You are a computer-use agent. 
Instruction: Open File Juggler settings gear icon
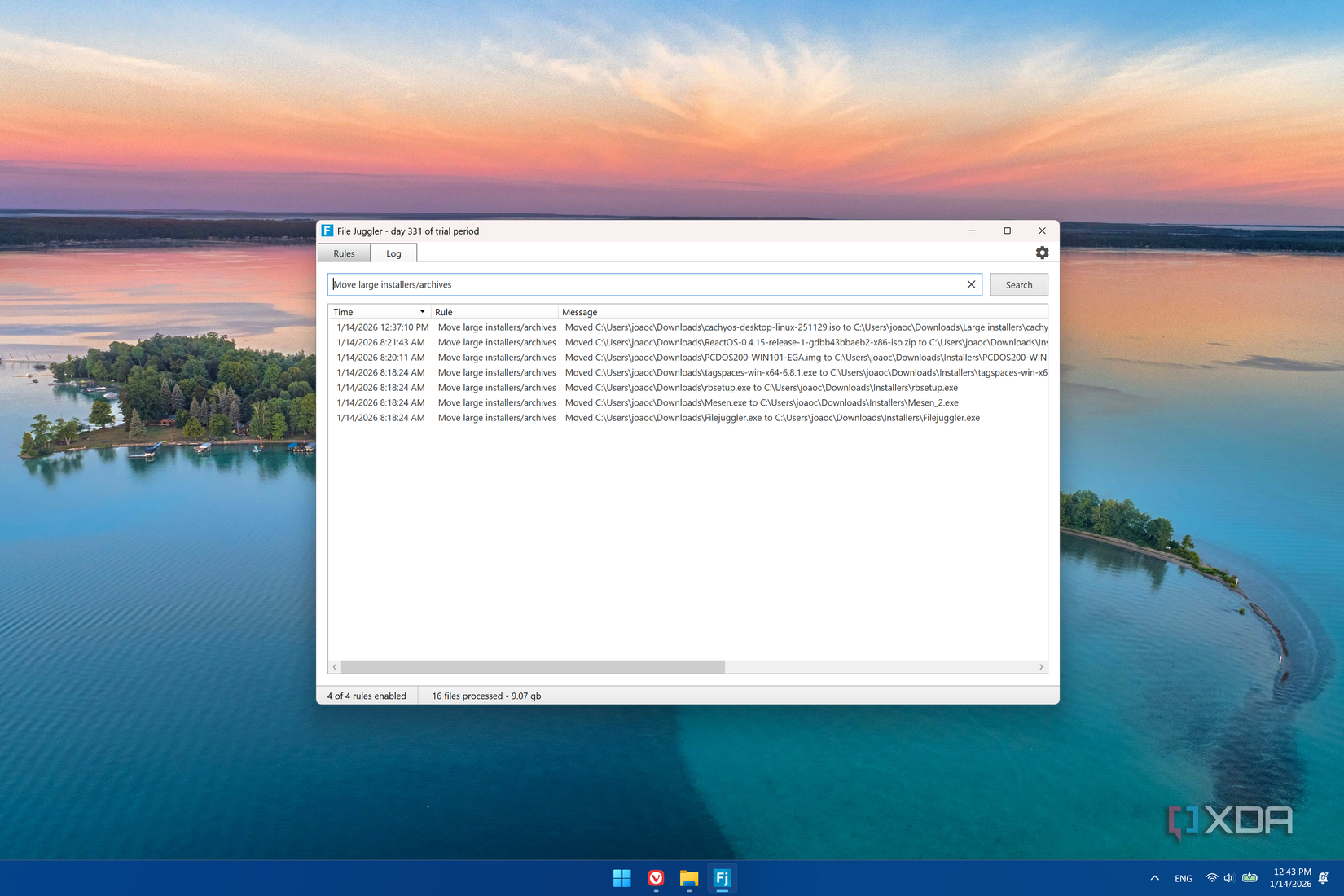click(1042, 253)
